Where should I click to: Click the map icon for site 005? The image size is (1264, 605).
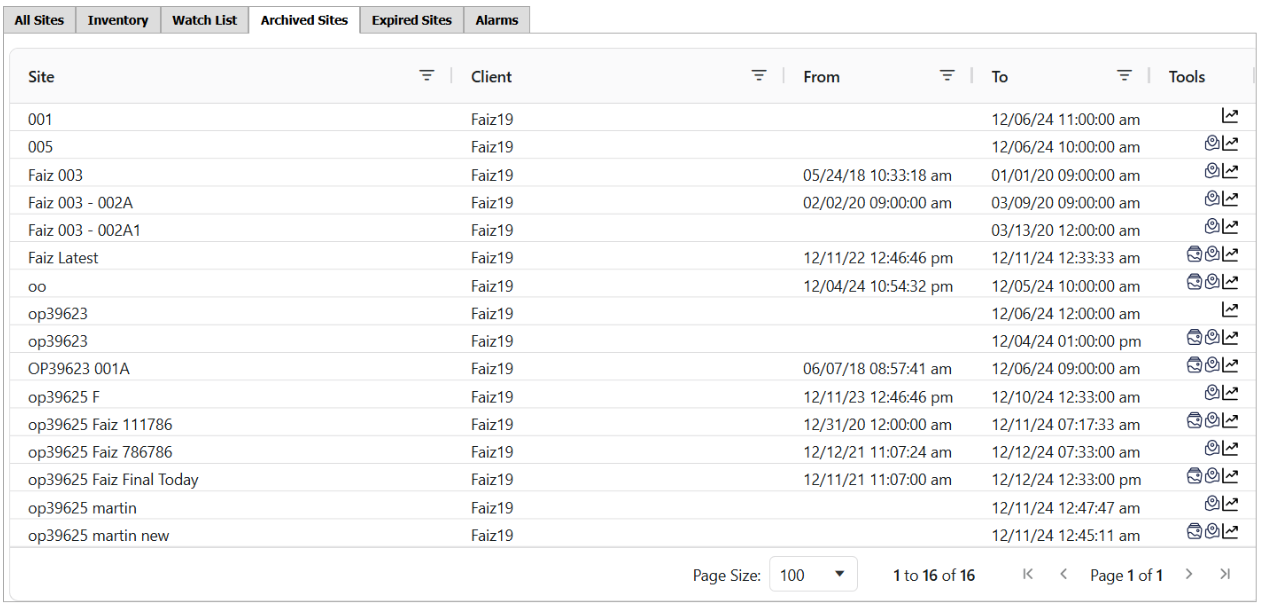click(x=1212, y=144)
